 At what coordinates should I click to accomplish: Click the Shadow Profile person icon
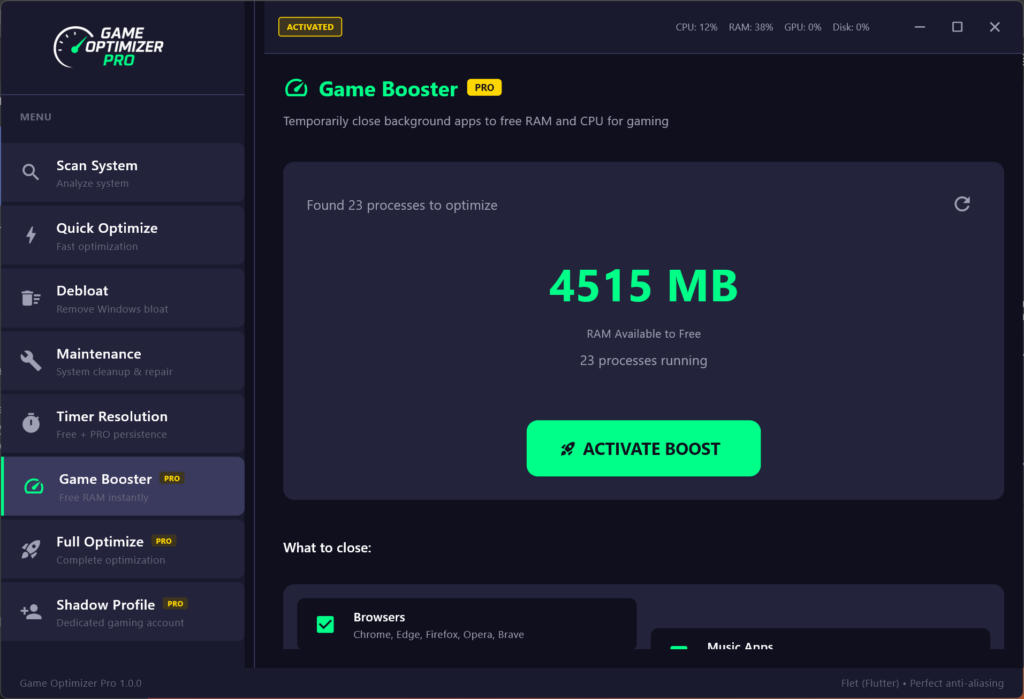coord(31,612)
